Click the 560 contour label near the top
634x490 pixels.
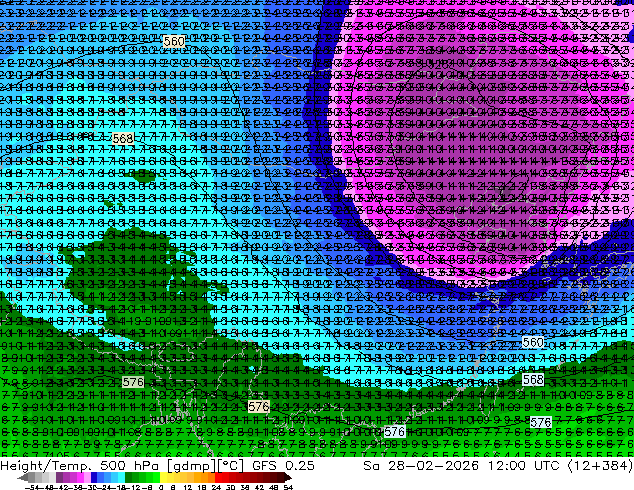[174, 41]
